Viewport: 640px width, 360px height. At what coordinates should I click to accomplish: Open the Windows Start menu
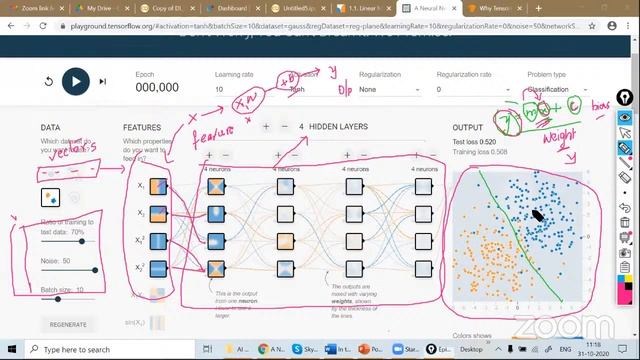12,349
